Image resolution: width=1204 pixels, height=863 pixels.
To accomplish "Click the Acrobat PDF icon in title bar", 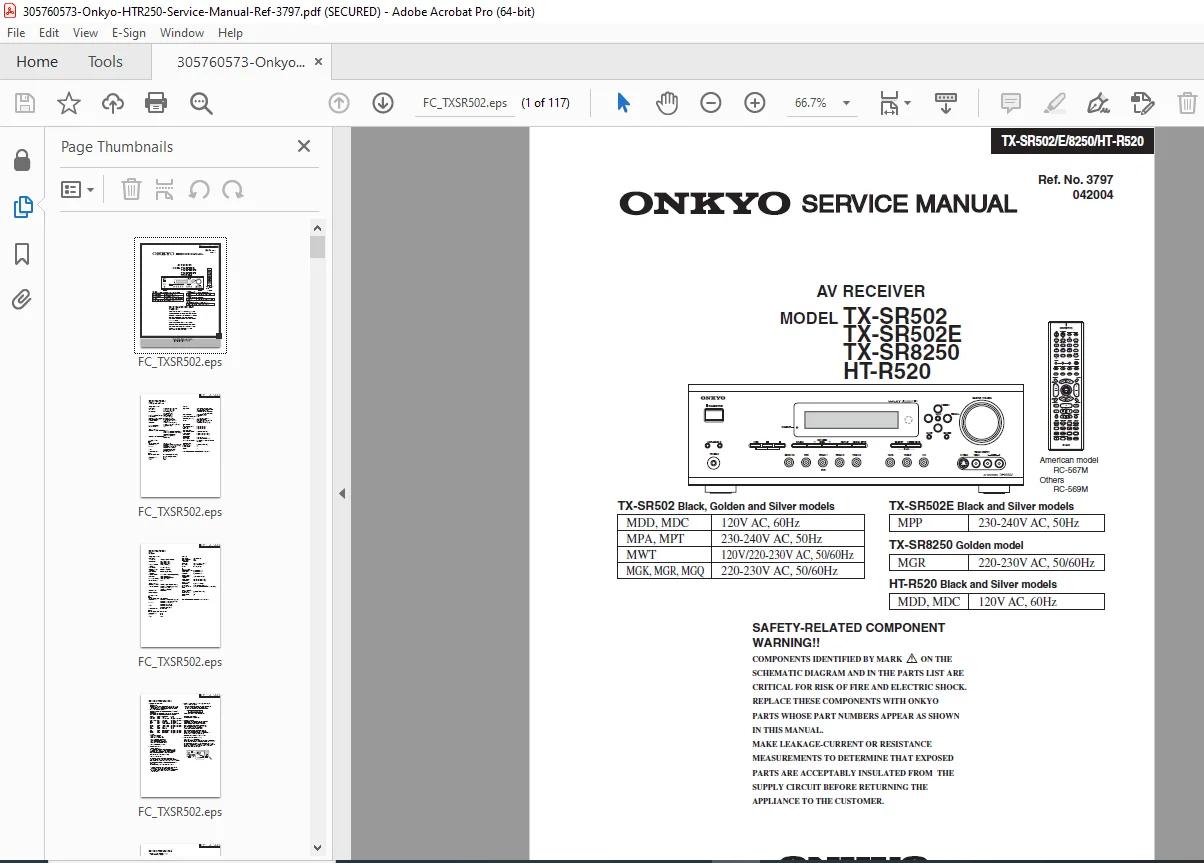I will pos(9,10).
